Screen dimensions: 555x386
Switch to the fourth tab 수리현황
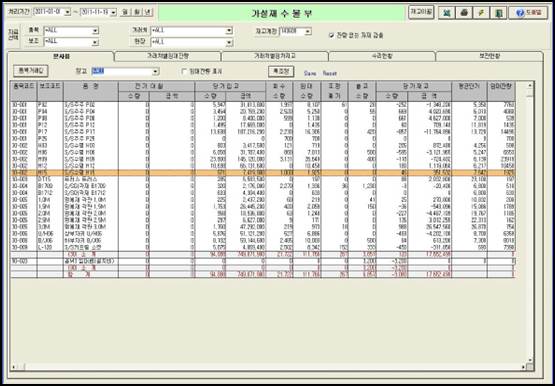[x=382, y=56]
